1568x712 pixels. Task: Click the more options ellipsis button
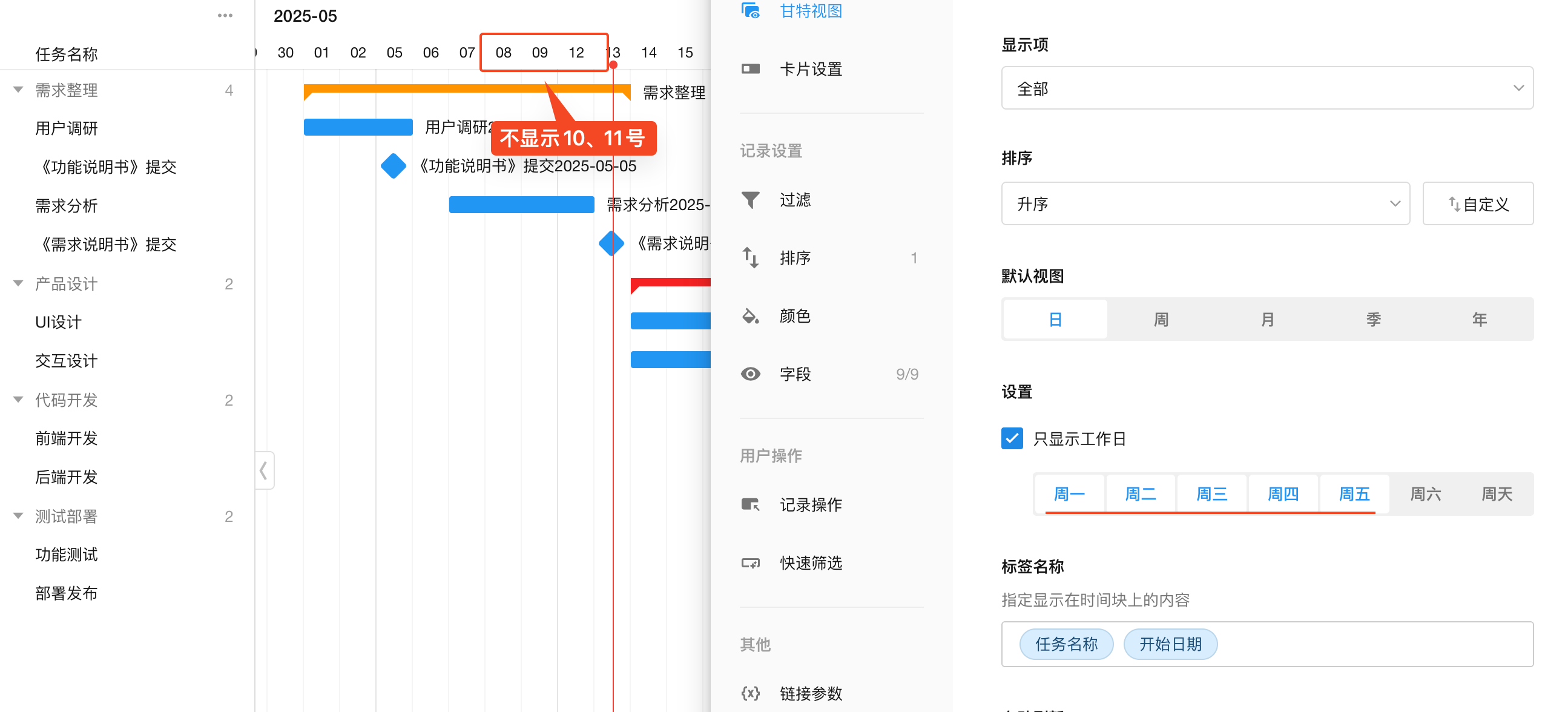[x=225, y=16]
